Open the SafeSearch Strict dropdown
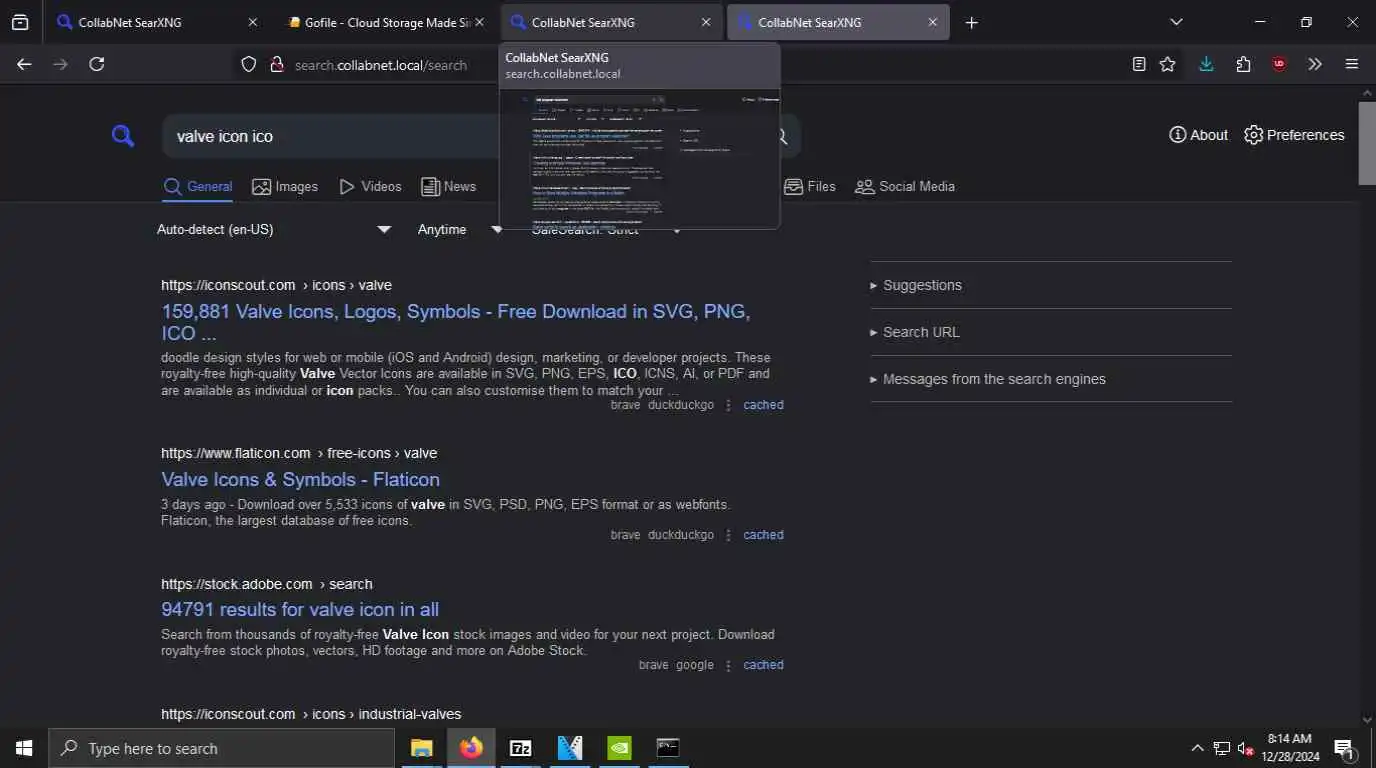 click(606, 230)
